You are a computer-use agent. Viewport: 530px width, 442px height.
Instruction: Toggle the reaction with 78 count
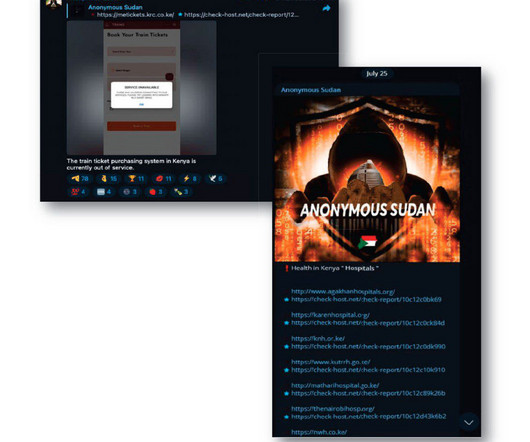pos(80,179)
